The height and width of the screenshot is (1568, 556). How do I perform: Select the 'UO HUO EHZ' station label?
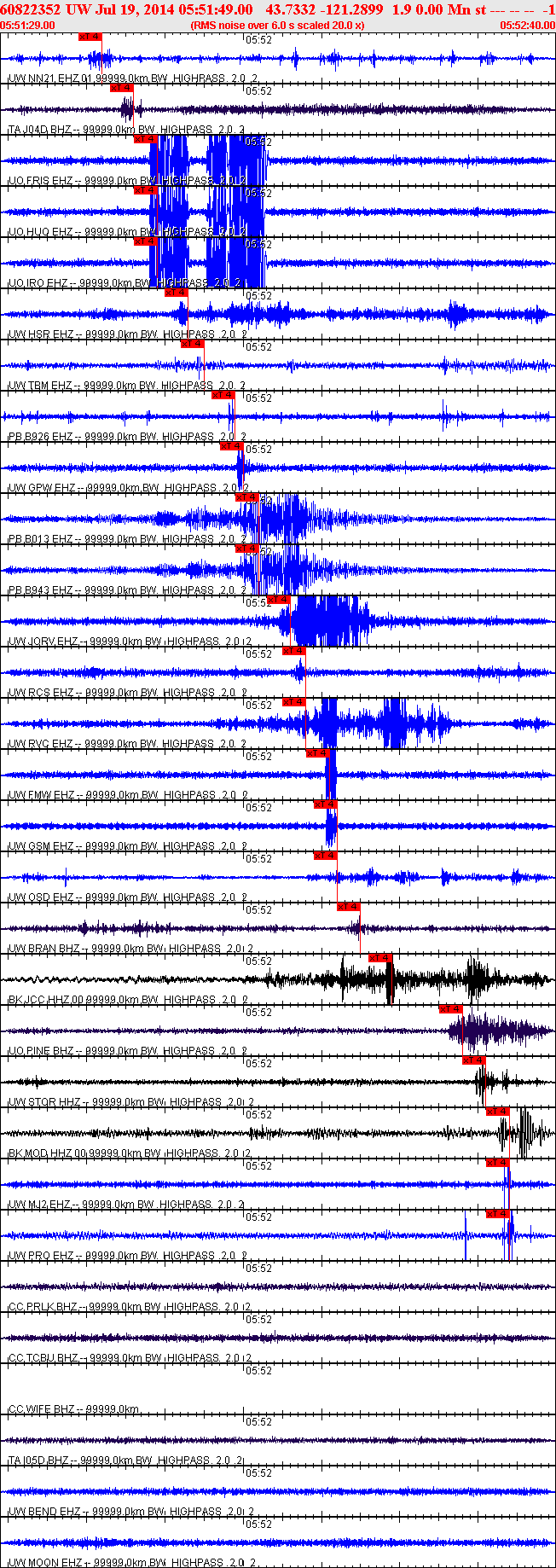(x=40, y=232)
